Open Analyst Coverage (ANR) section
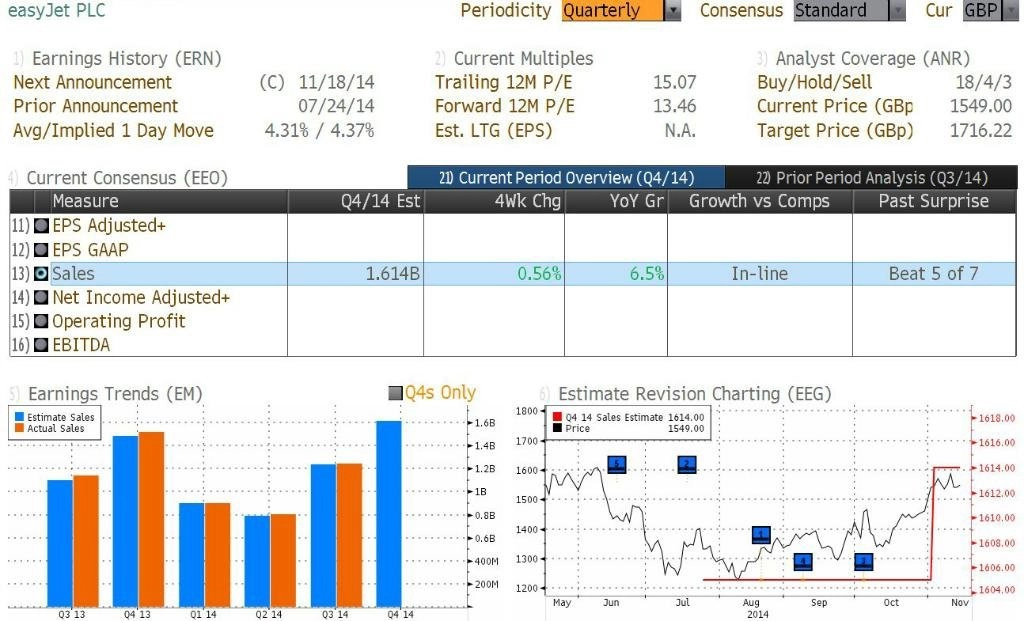1024x621 pixels. pyautogui.click(x=872, y=59)
